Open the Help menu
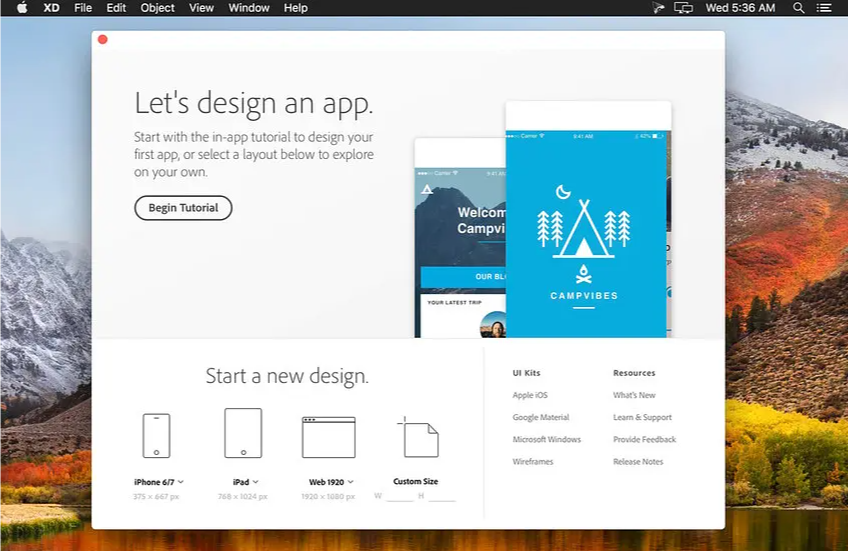 (295, 8)
